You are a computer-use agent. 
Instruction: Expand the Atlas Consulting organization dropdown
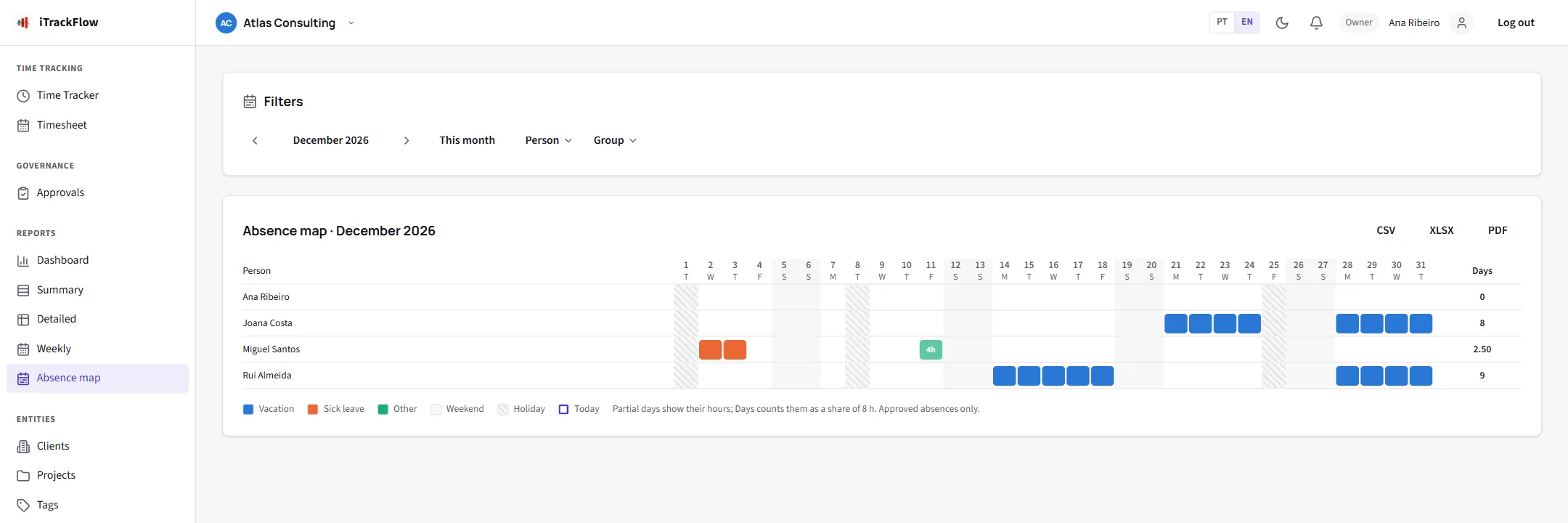pyautogui.click(x=351, y=23)
